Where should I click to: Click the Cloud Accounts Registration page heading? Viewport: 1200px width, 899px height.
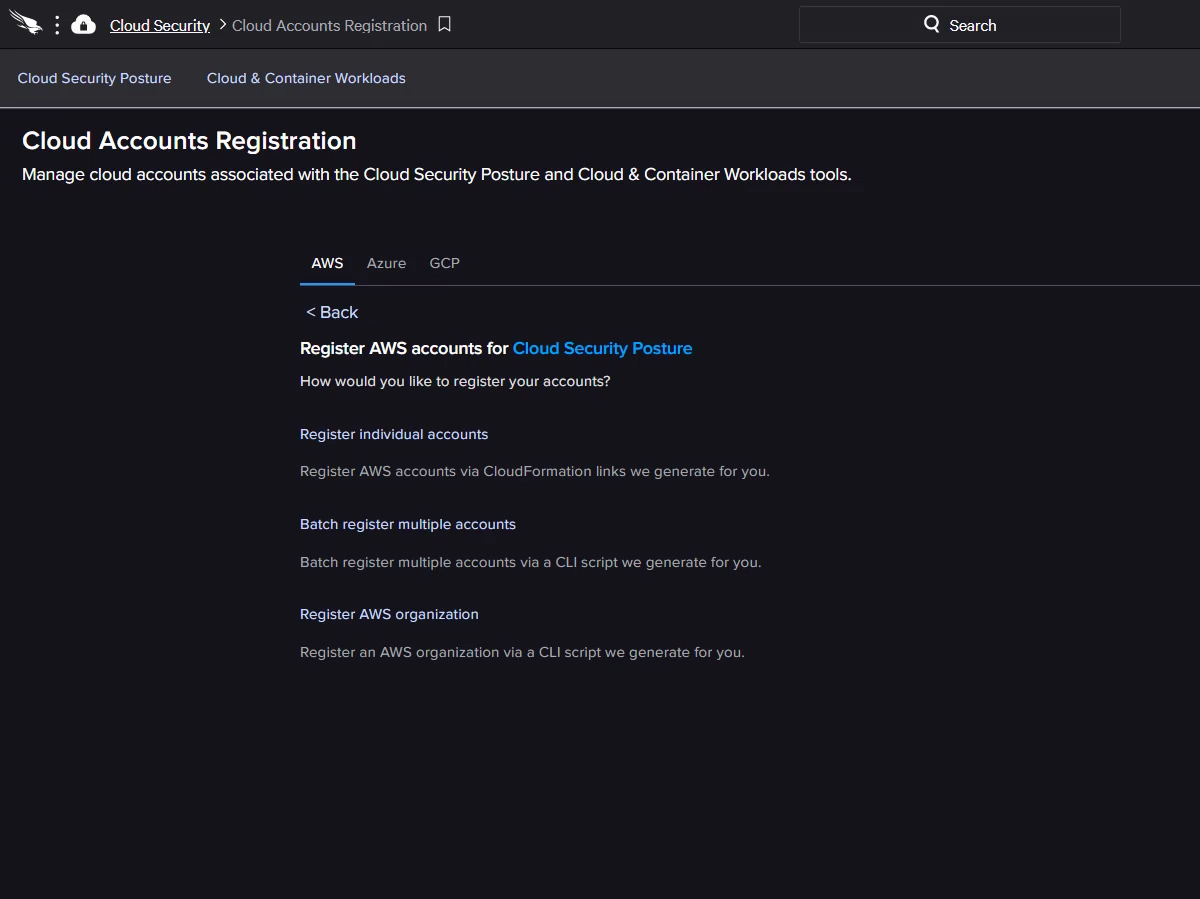point(189,141)
